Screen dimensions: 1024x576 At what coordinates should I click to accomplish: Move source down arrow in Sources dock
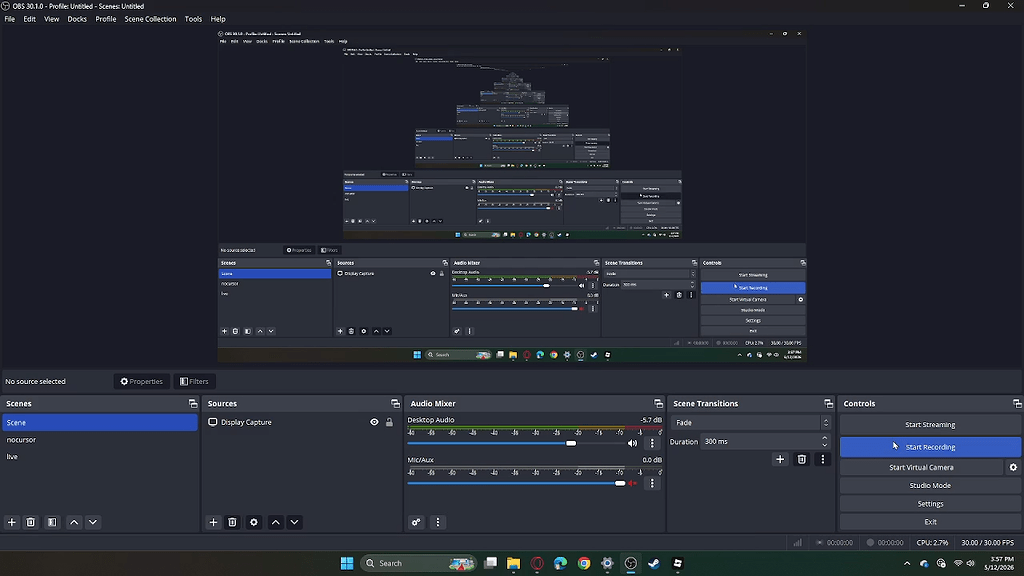coord(295,522)
